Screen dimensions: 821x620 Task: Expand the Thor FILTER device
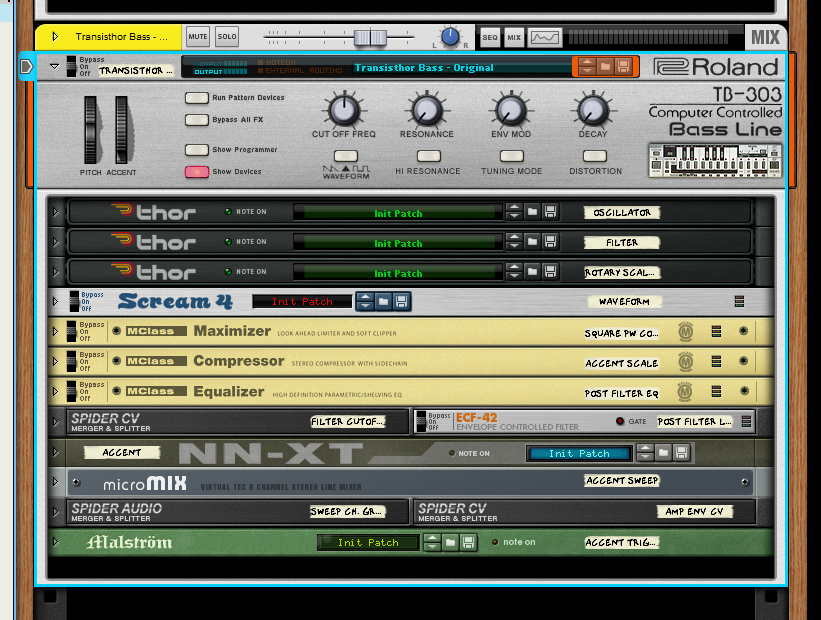(x=55, y=241)
